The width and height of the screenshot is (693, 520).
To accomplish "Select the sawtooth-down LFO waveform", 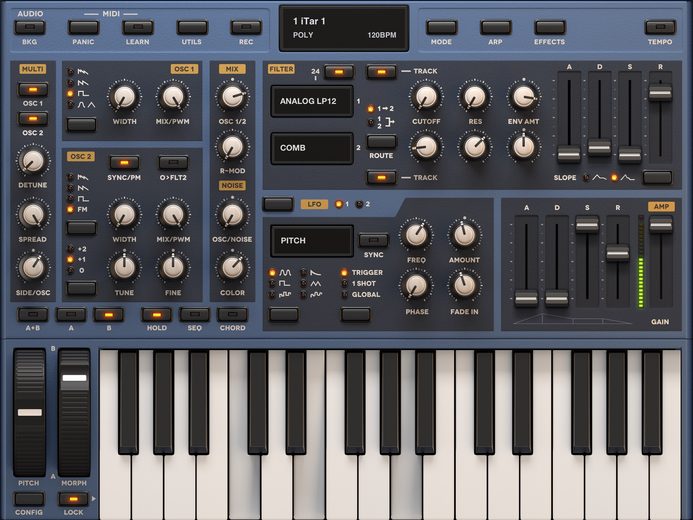I will (x=311, y=273).
